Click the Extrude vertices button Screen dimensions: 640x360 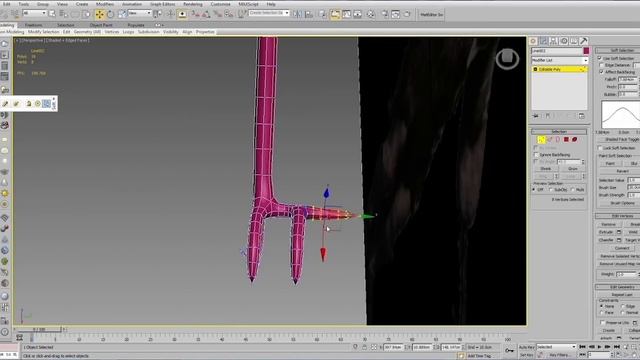point(606,232)
